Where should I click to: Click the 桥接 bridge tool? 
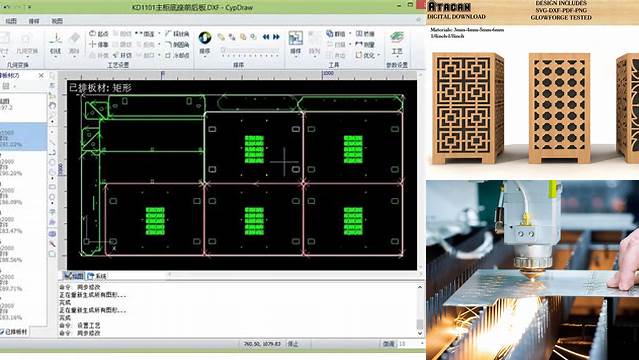pos(365,34)
